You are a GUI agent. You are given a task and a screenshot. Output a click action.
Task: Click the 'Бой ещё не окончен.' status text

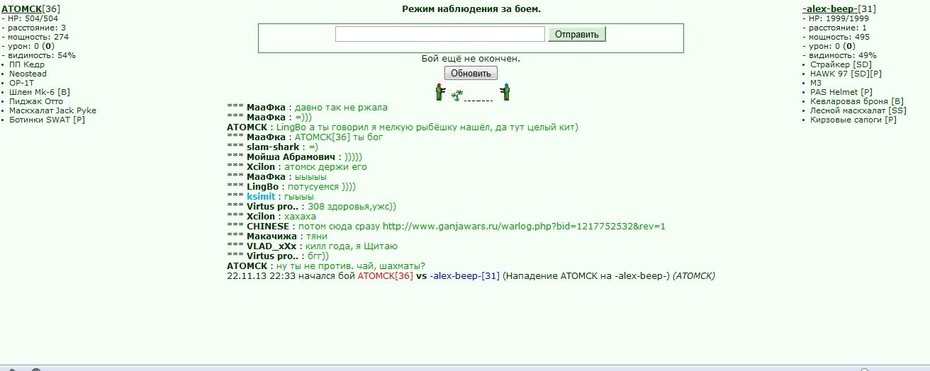click(x=471, y=59)
